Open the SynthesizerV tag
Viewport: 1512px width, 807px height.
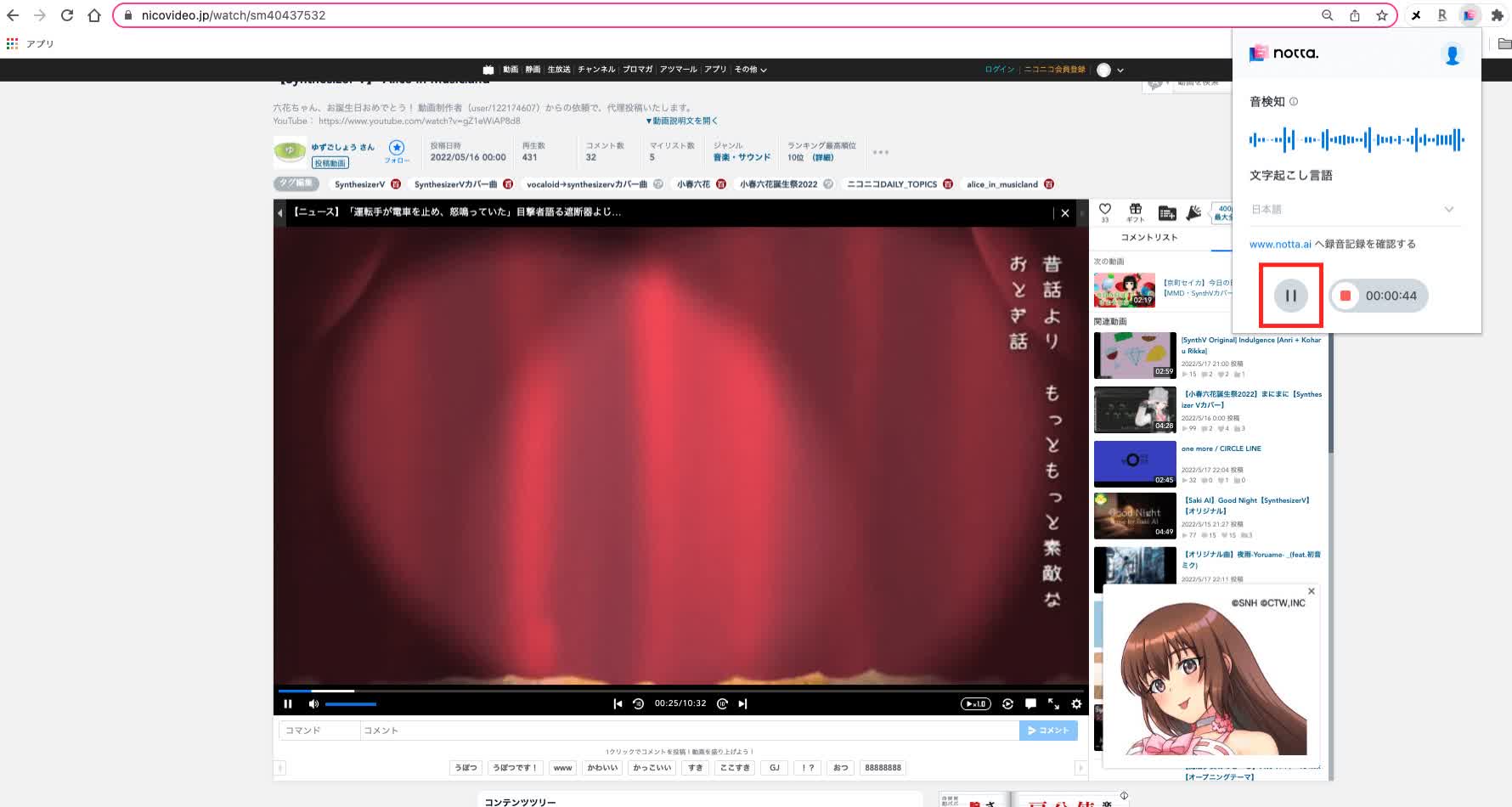pyautogui.click(x=359, y=184)
